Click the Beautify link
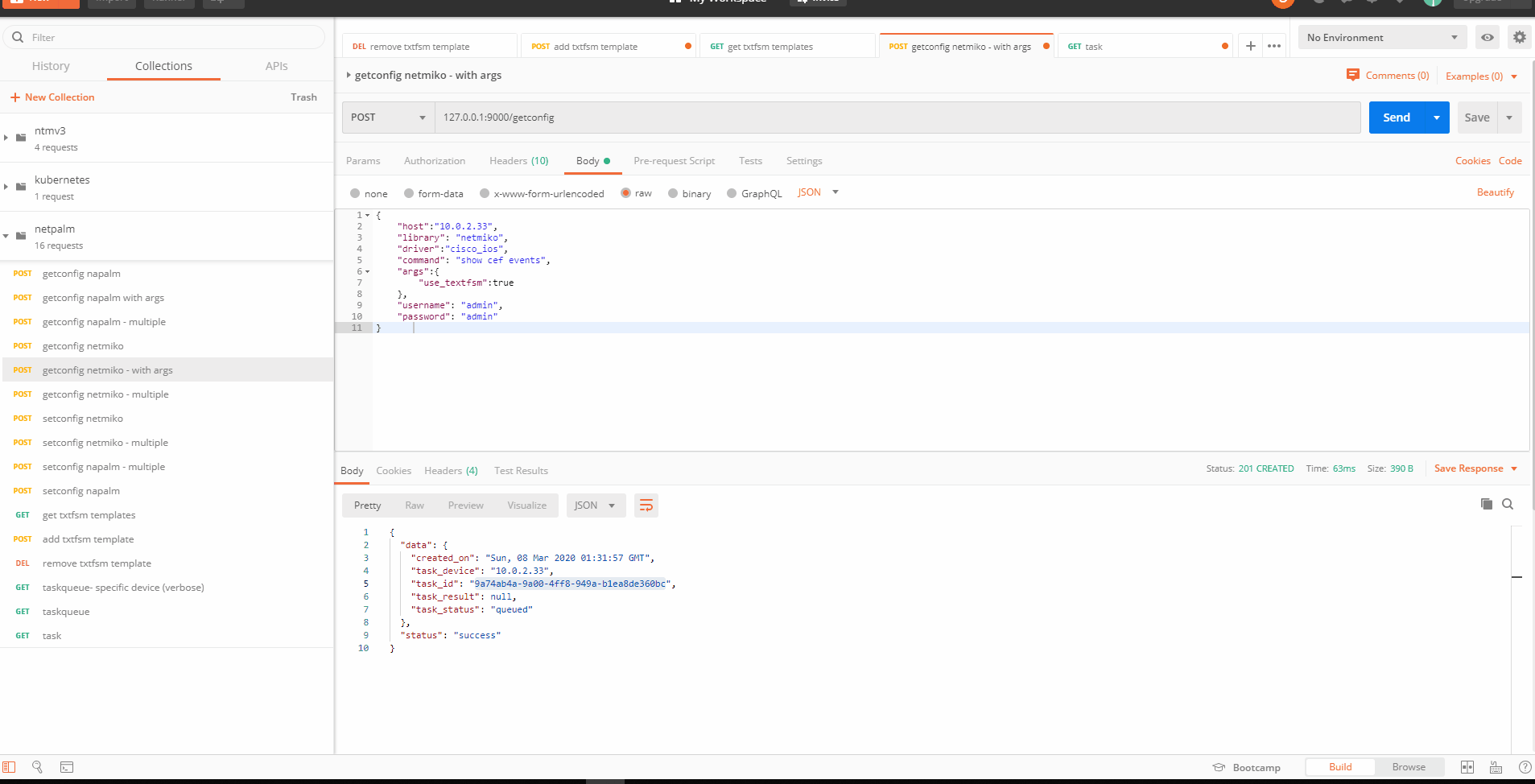 point(1495,192)
